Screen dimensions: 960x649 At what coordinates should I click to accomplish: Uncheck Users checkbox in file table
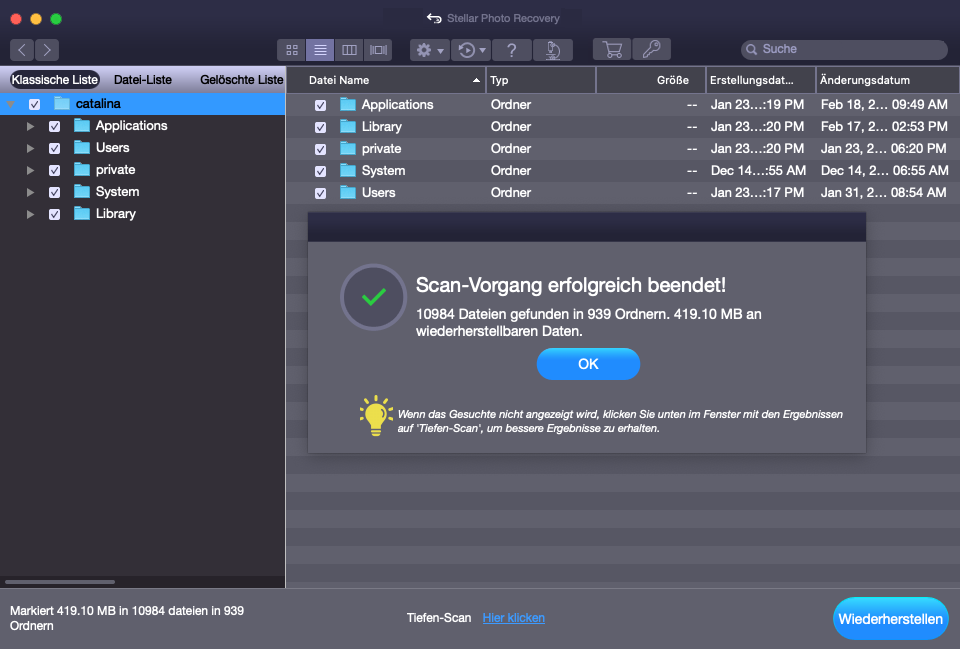(x=320, y=193)
